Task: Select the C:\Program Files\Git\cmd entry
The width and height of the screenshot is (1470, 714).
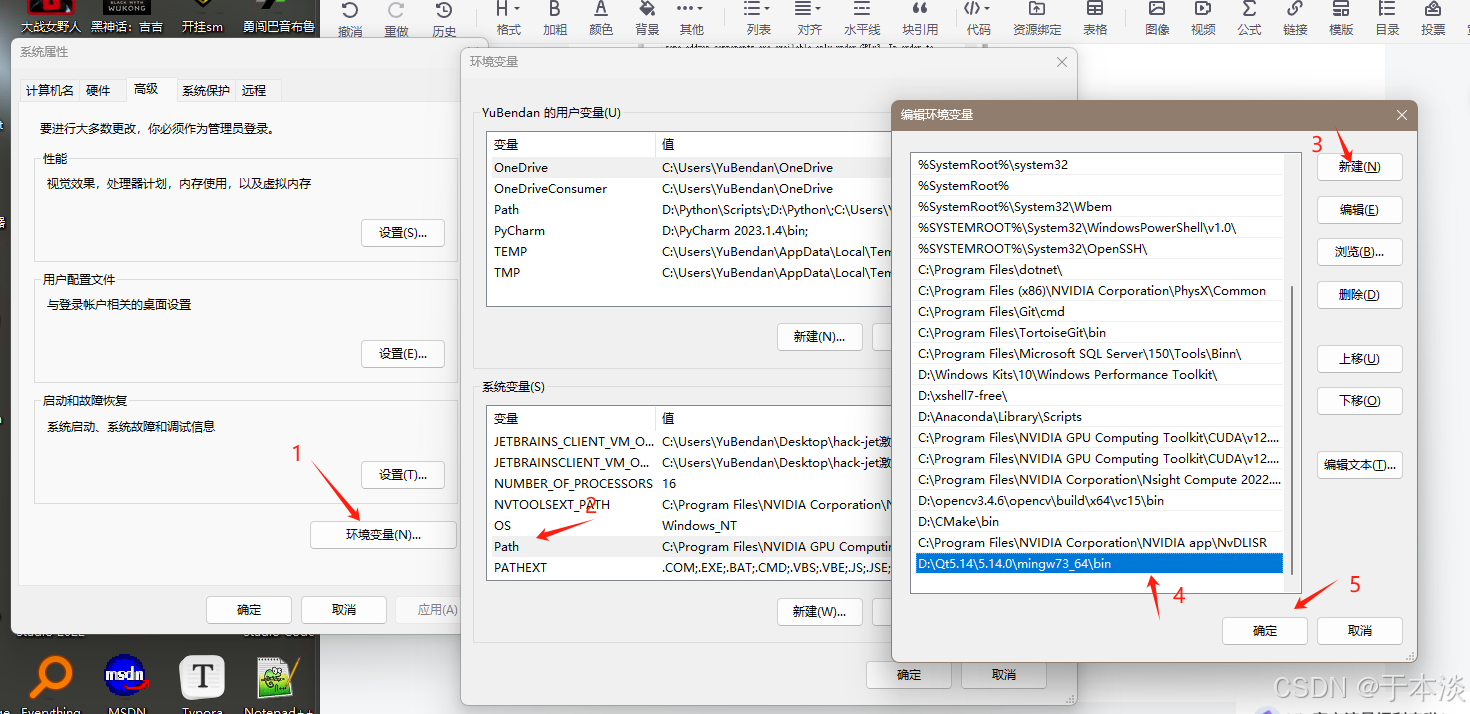Action: pos(1099,312)
